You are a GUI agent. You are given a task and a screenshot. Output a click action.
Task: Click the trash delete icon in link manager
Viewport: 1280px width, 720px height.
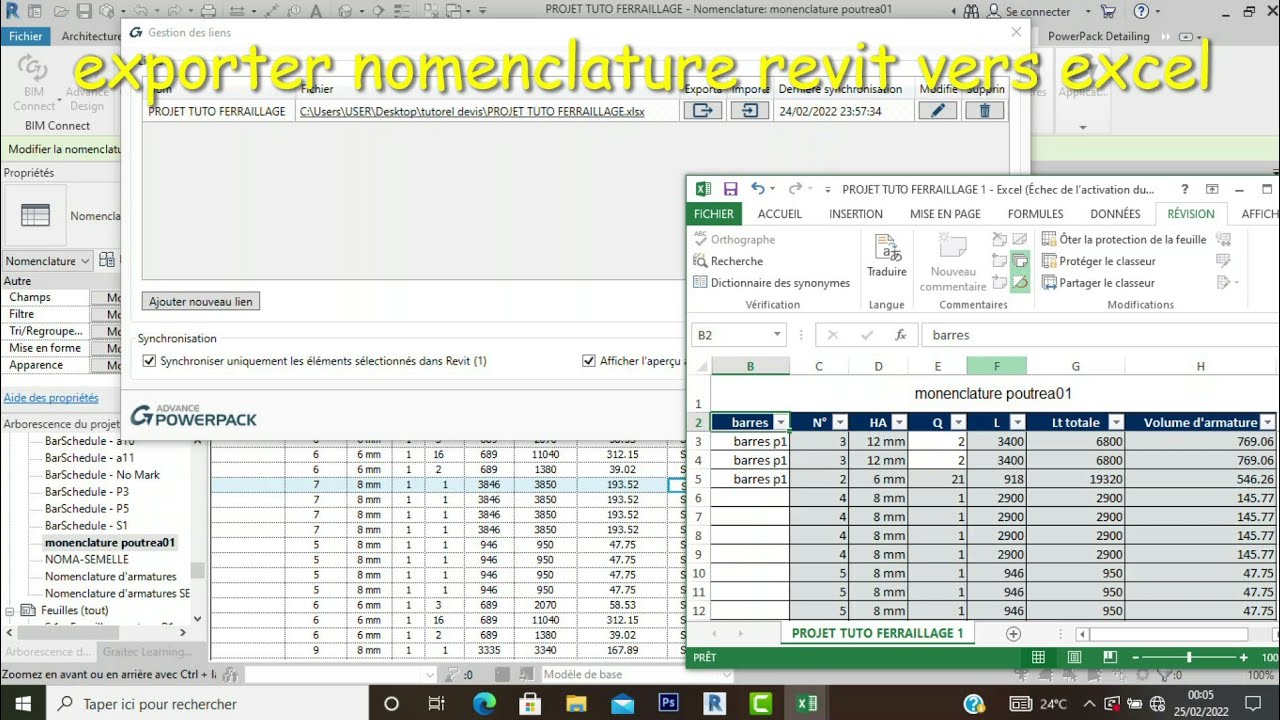(x=984, y=111)
